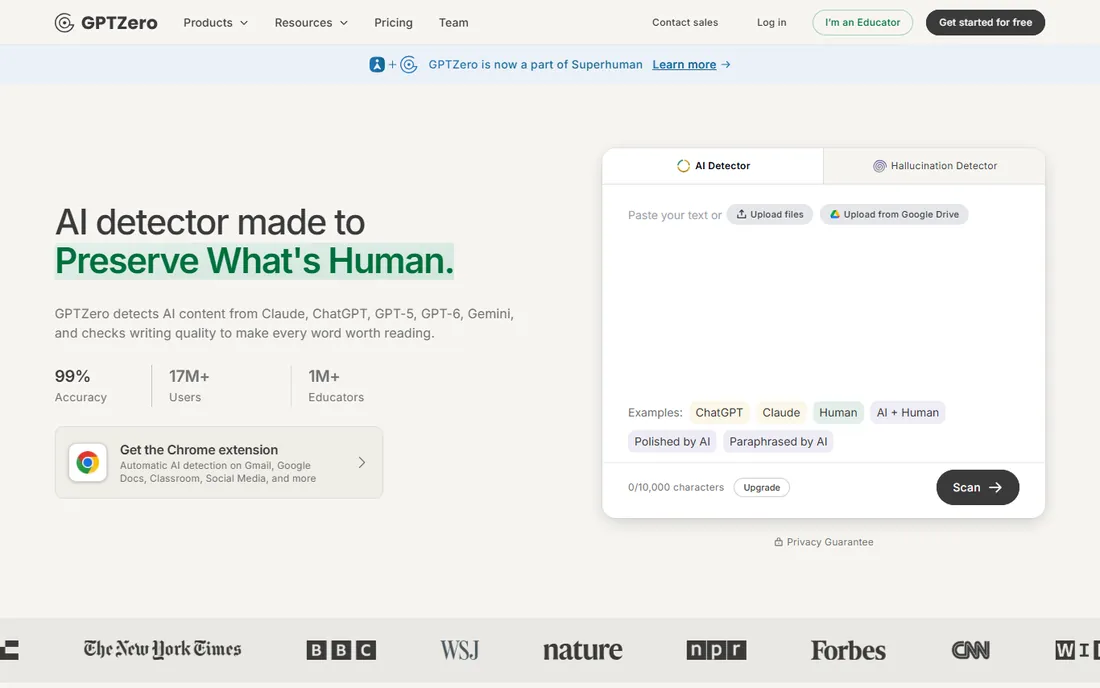Click the Upgrade button

click(x=761, y=487)
